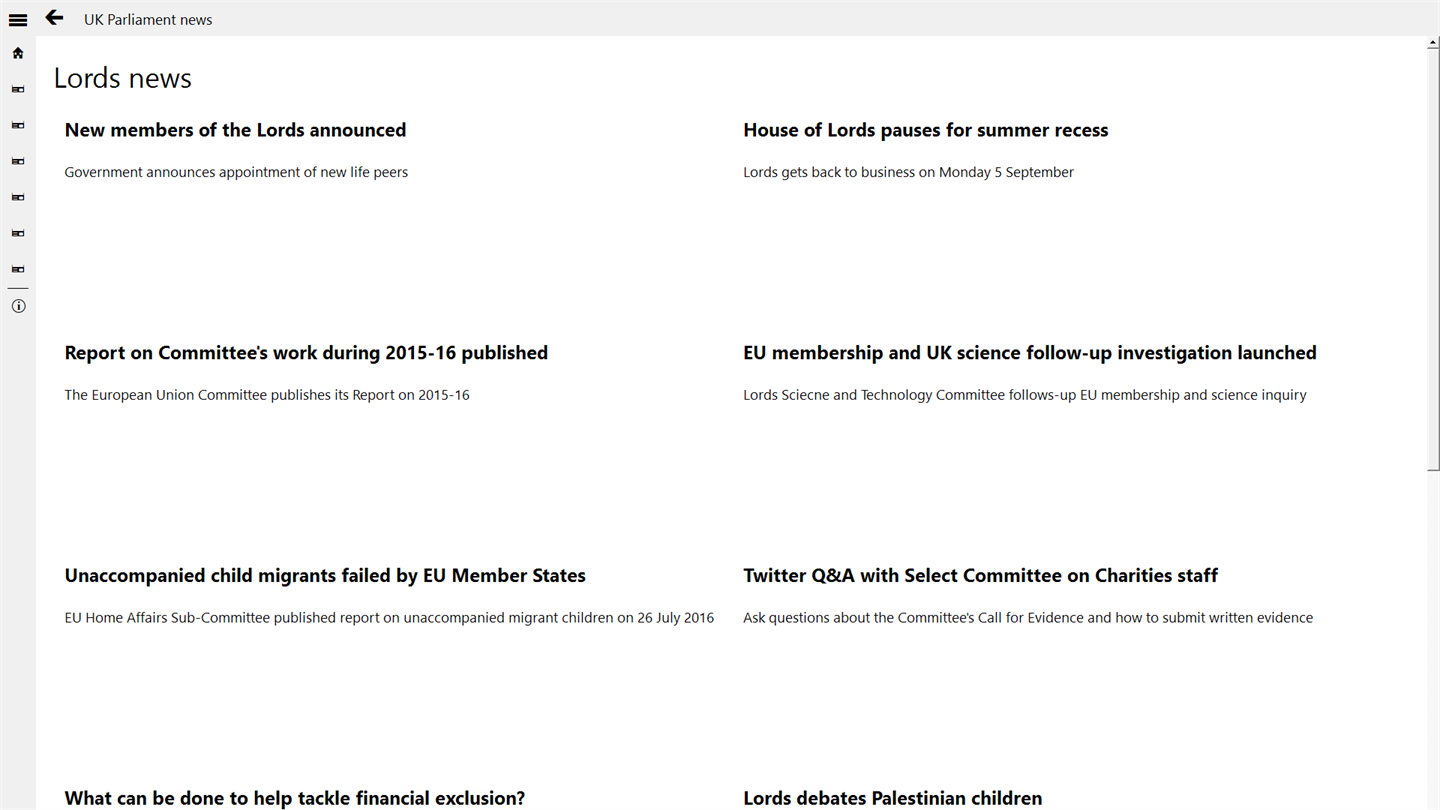Go back using the back arrow

54,18
